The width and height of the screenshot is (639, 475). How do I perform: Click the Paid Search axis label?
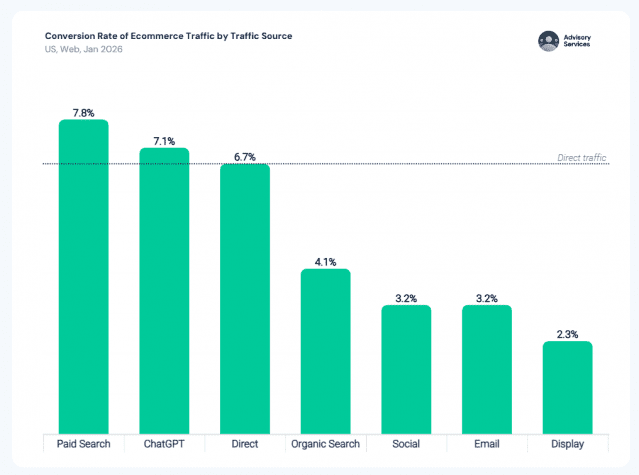(x=84, y=443)
